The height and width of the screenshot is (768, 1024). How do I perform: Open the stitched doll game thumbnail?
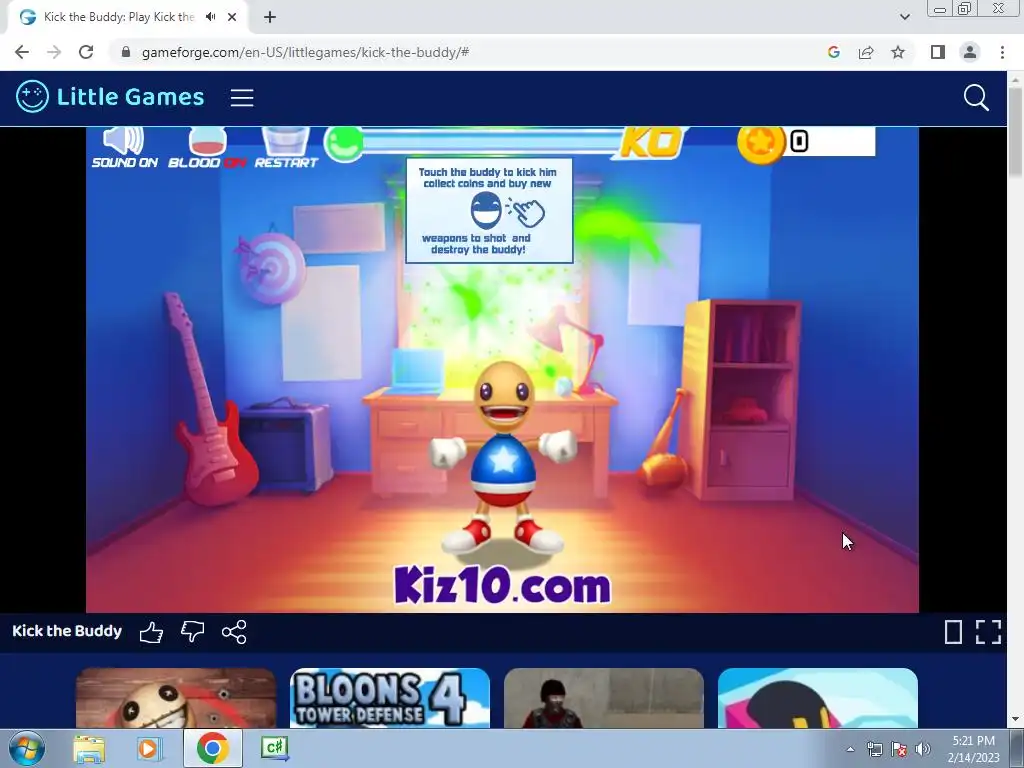[176, 697]
